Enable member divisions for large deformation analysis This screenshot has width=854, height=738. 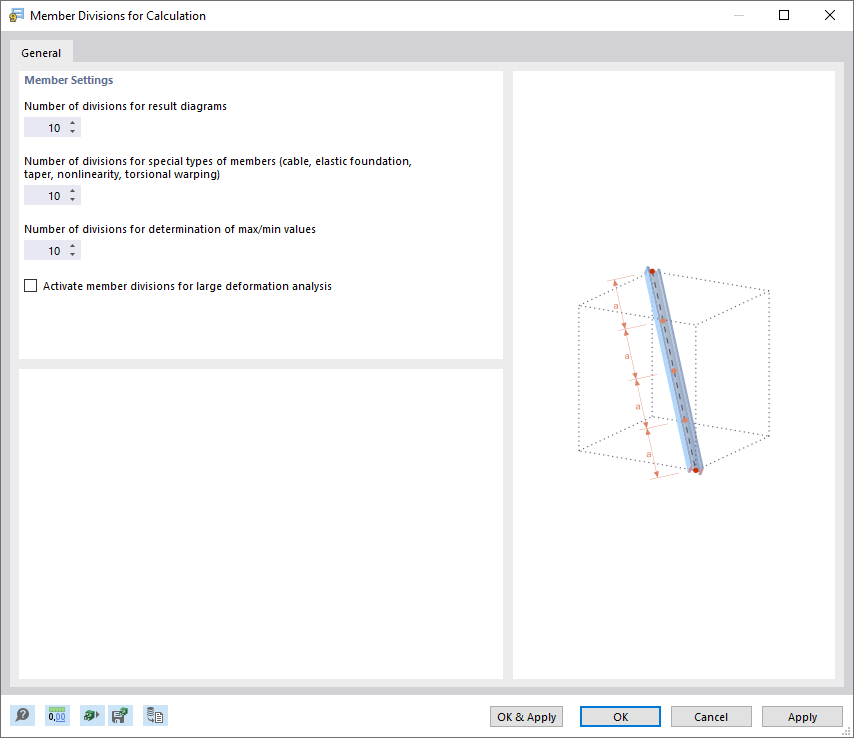point(30,286)
